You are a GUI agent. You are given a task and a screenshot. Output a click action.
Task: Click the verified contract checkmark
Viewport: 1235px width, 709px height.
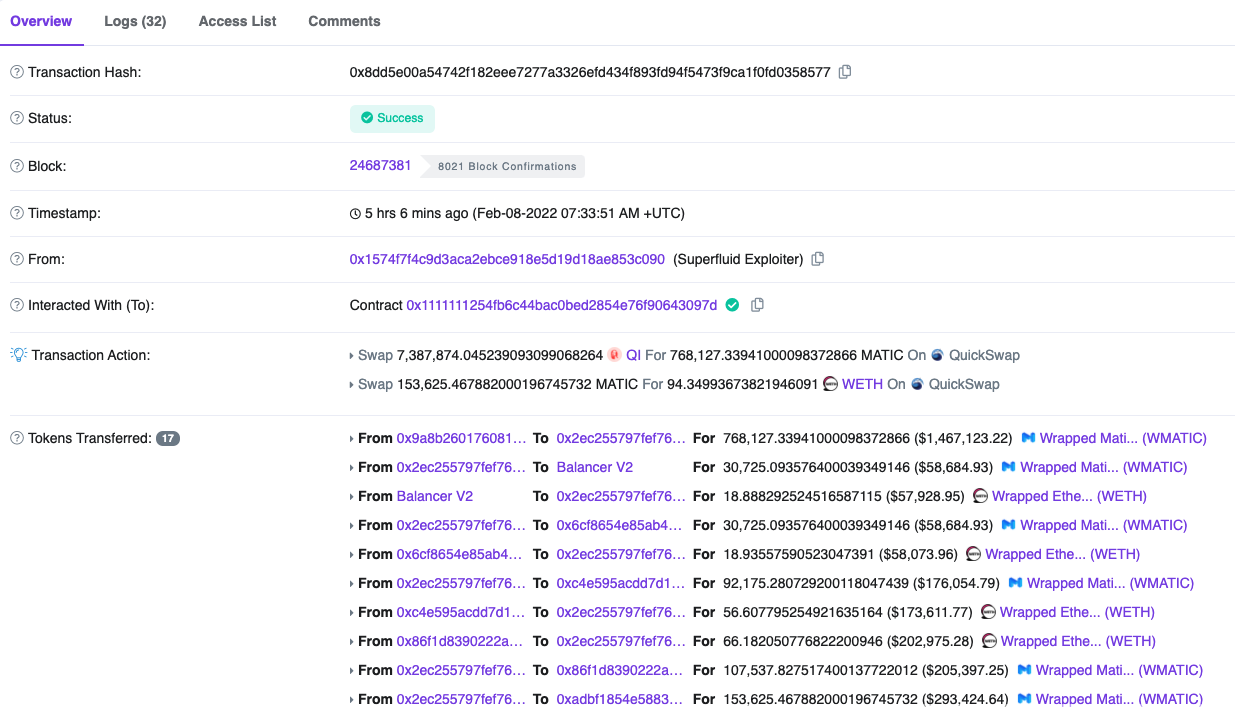[x=732, y=305]
